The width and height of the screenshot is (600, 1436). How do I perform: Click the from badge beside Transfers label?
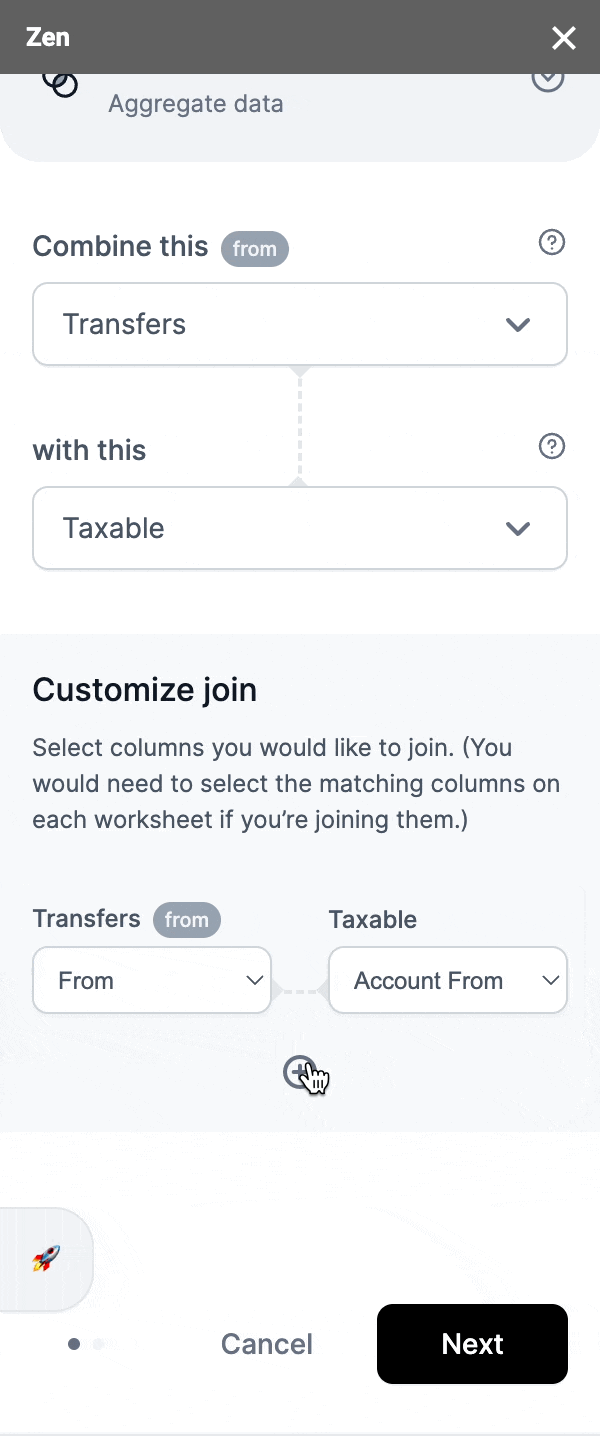click(x=187, y=920)
